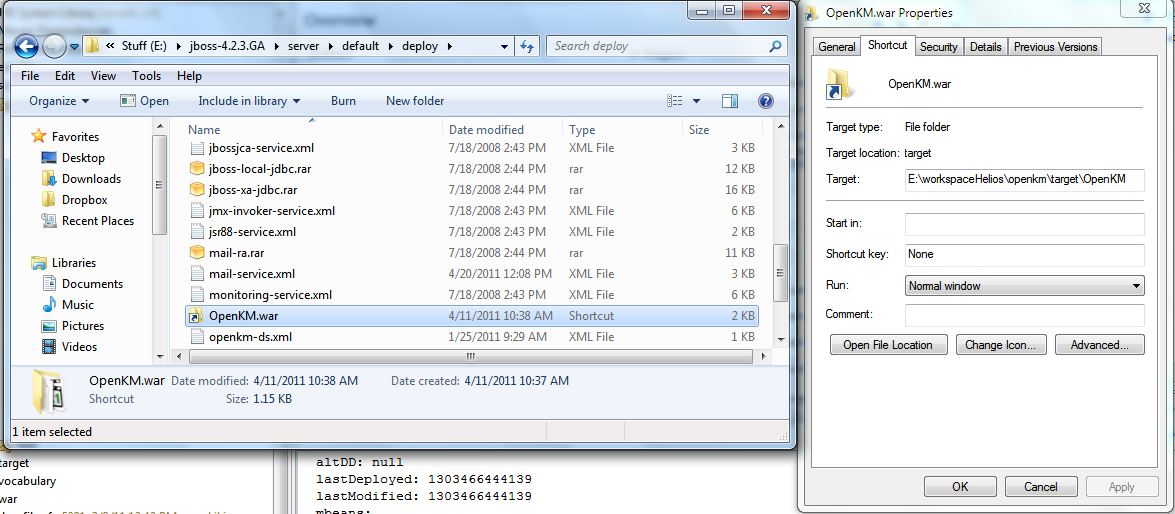Viewport: 1175px width, 514px height.
Task: Sort files by Date modified column
Action: (486, 130)
